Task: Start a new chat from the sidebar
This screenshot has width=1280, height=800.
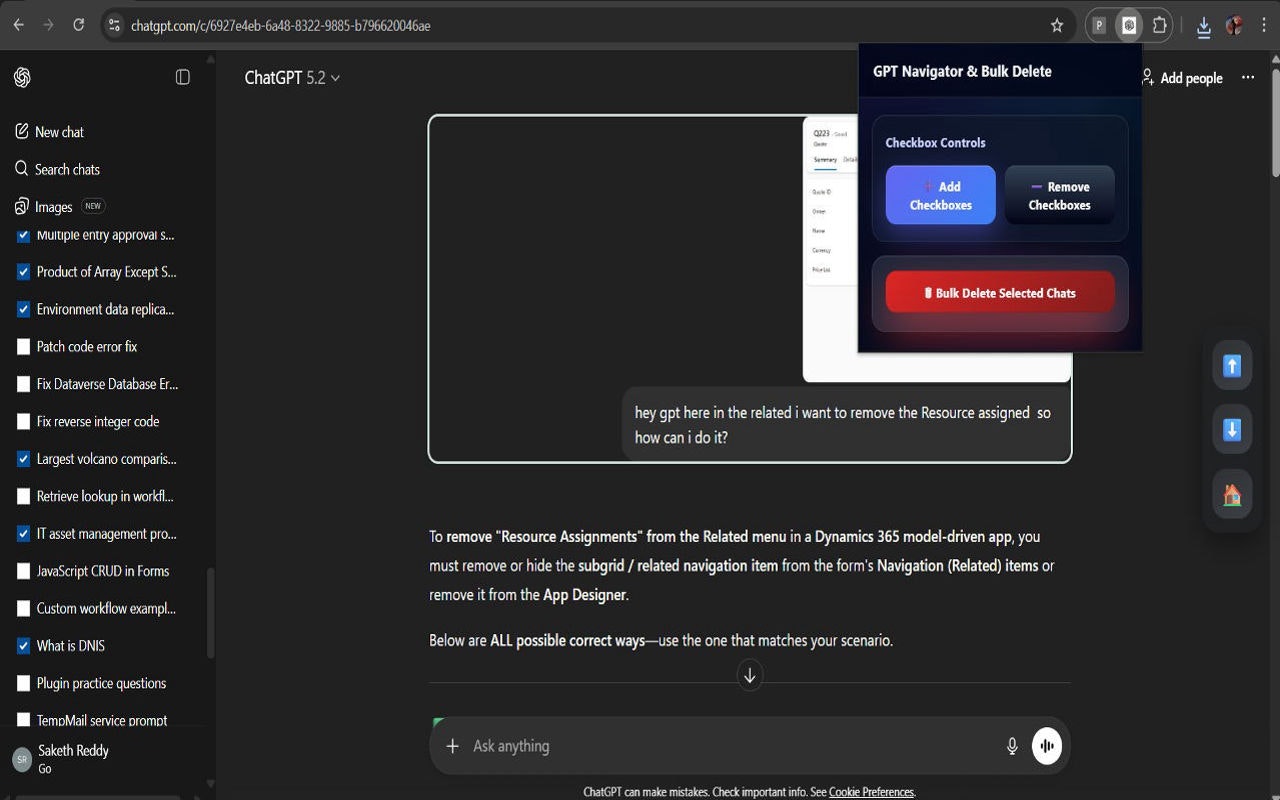Action: coord(58,131)
